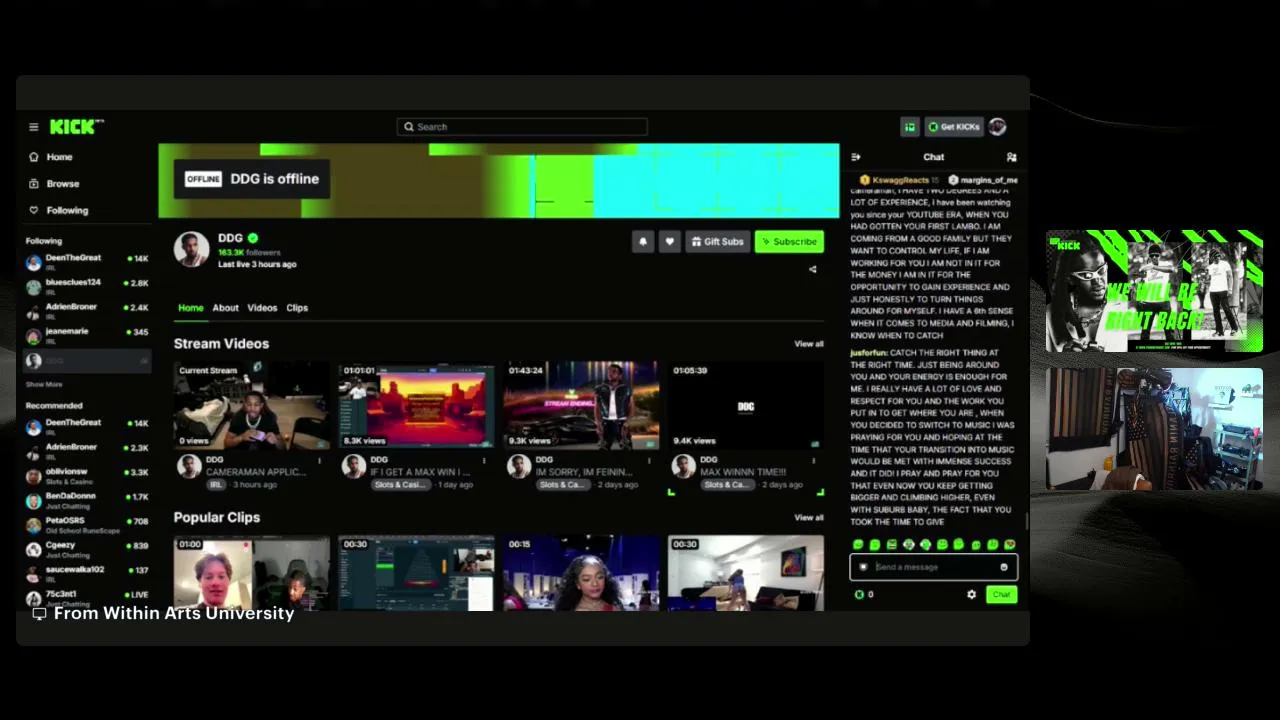The height and width of the screenshot is (720, 1280).
Task: Click the We Will Be Right Back stream preview
Action: coord(1154,291)
